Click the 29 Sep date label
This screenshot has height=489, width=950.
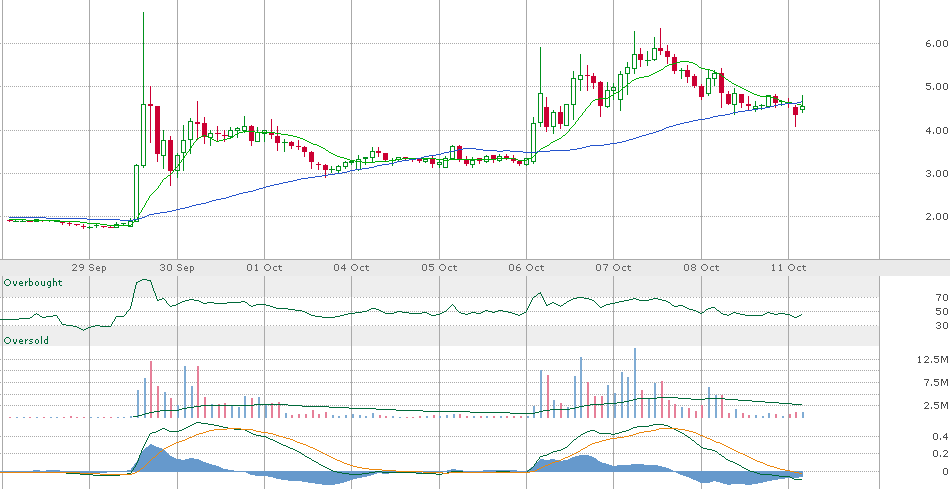click(90, 268)
